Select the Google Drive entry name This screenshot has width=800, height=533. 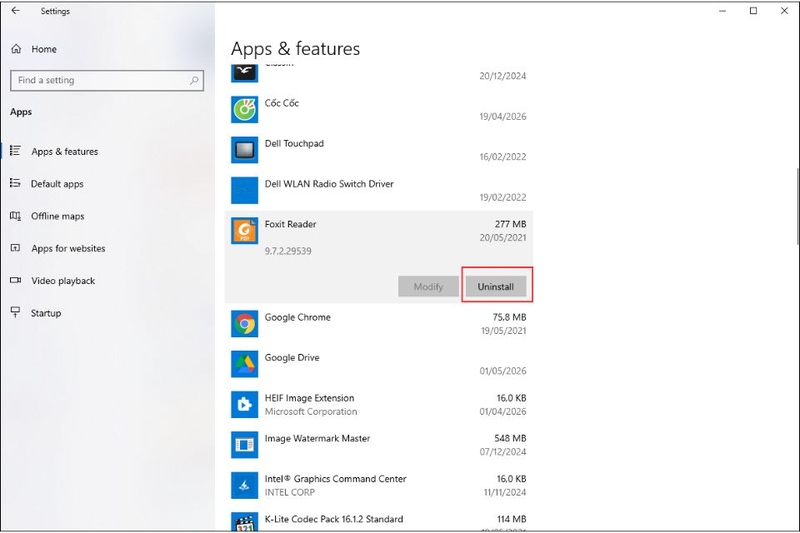point(292,358)
